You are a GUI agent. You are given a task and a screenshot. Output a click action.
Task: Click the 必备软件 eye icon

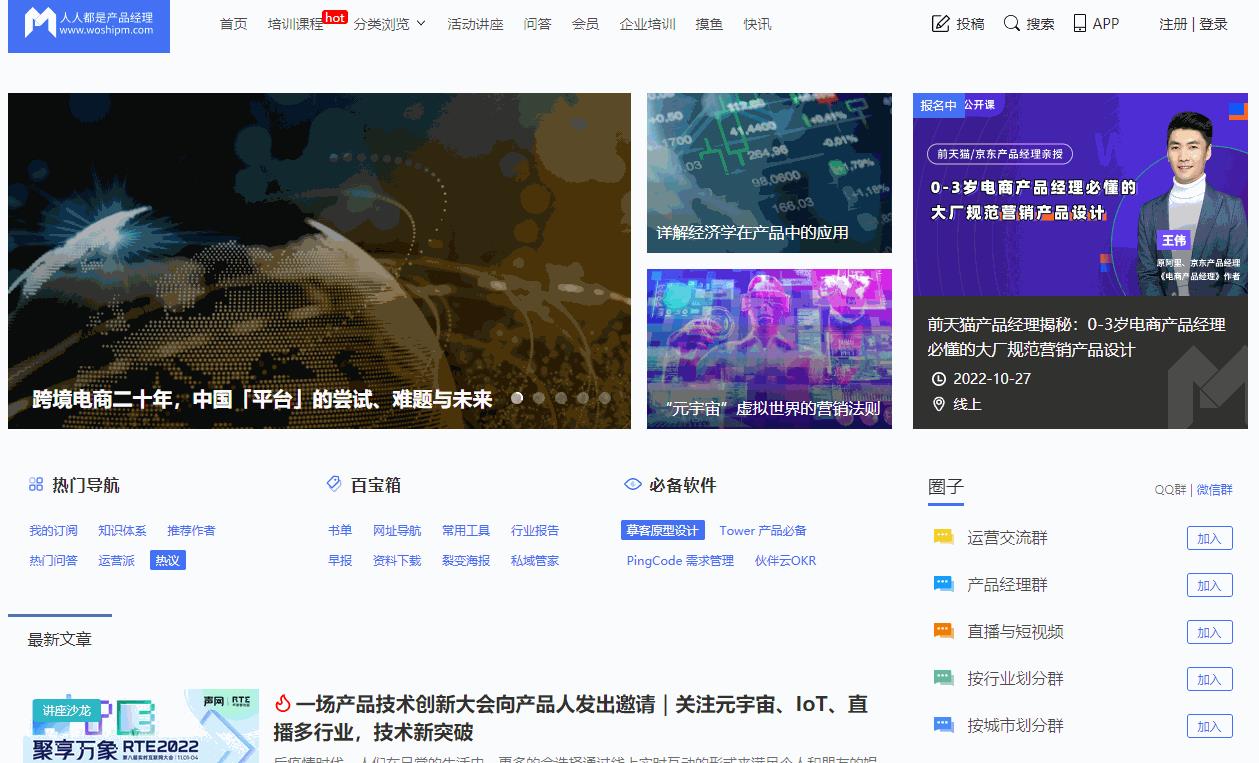[633, 484]
